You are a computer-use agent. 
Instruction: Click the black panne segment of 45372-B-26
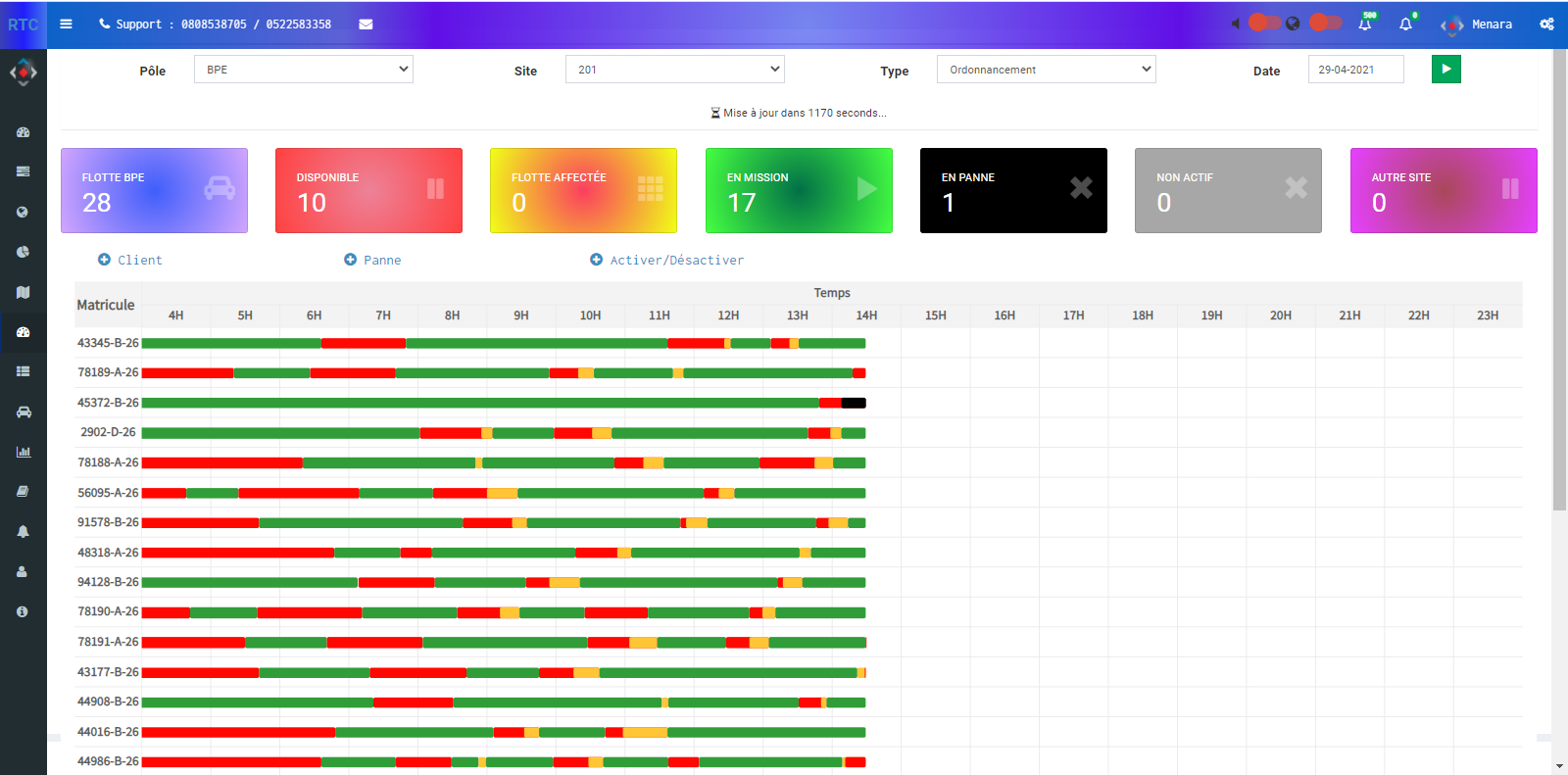(x=854, y=403)
